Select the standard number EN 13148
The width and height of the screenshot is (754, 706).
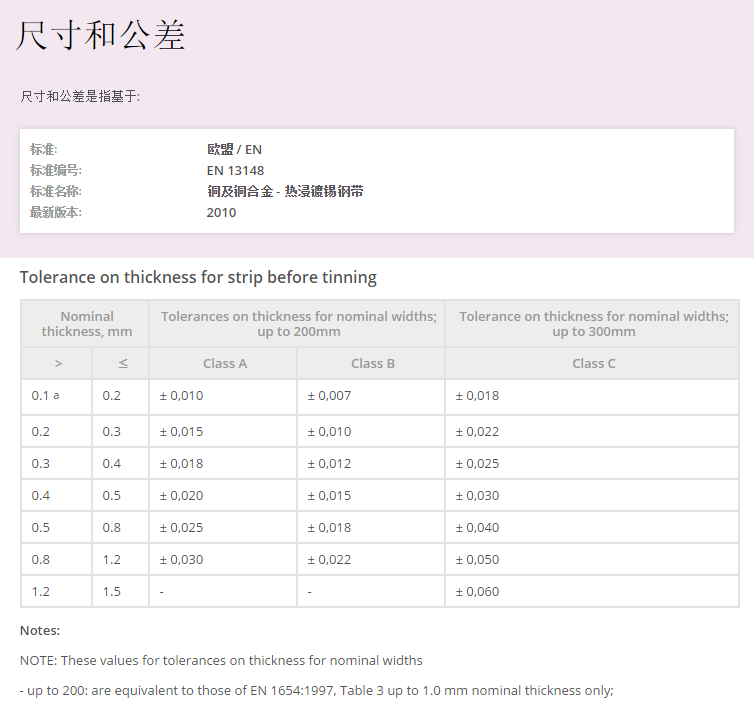coord(235,170)
